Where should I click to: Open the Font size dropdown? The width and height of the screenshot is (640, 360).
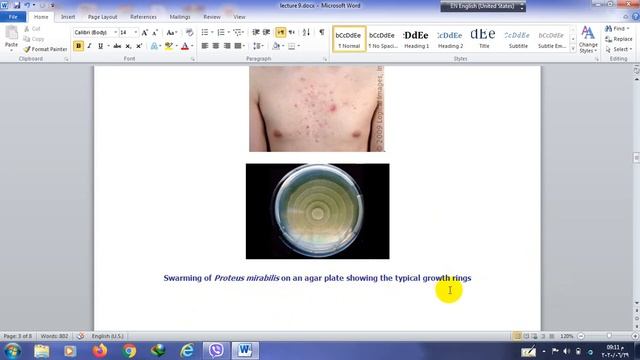[136, 32]
